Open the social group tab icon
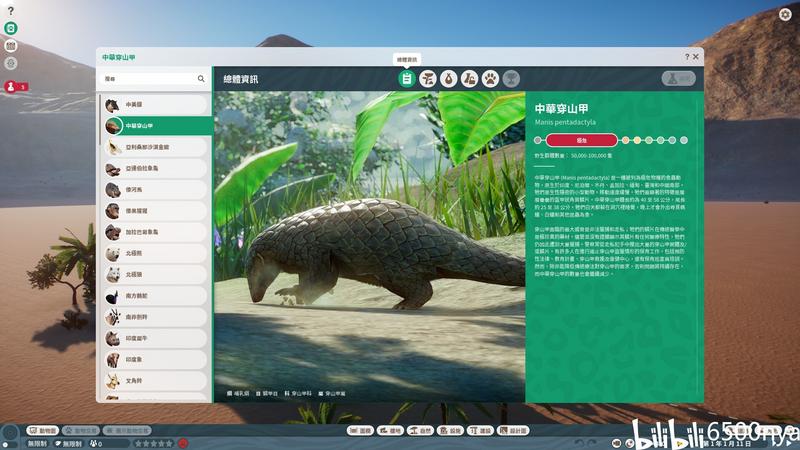This screenshot has height=450, width=800. click(x=469, y=79)
